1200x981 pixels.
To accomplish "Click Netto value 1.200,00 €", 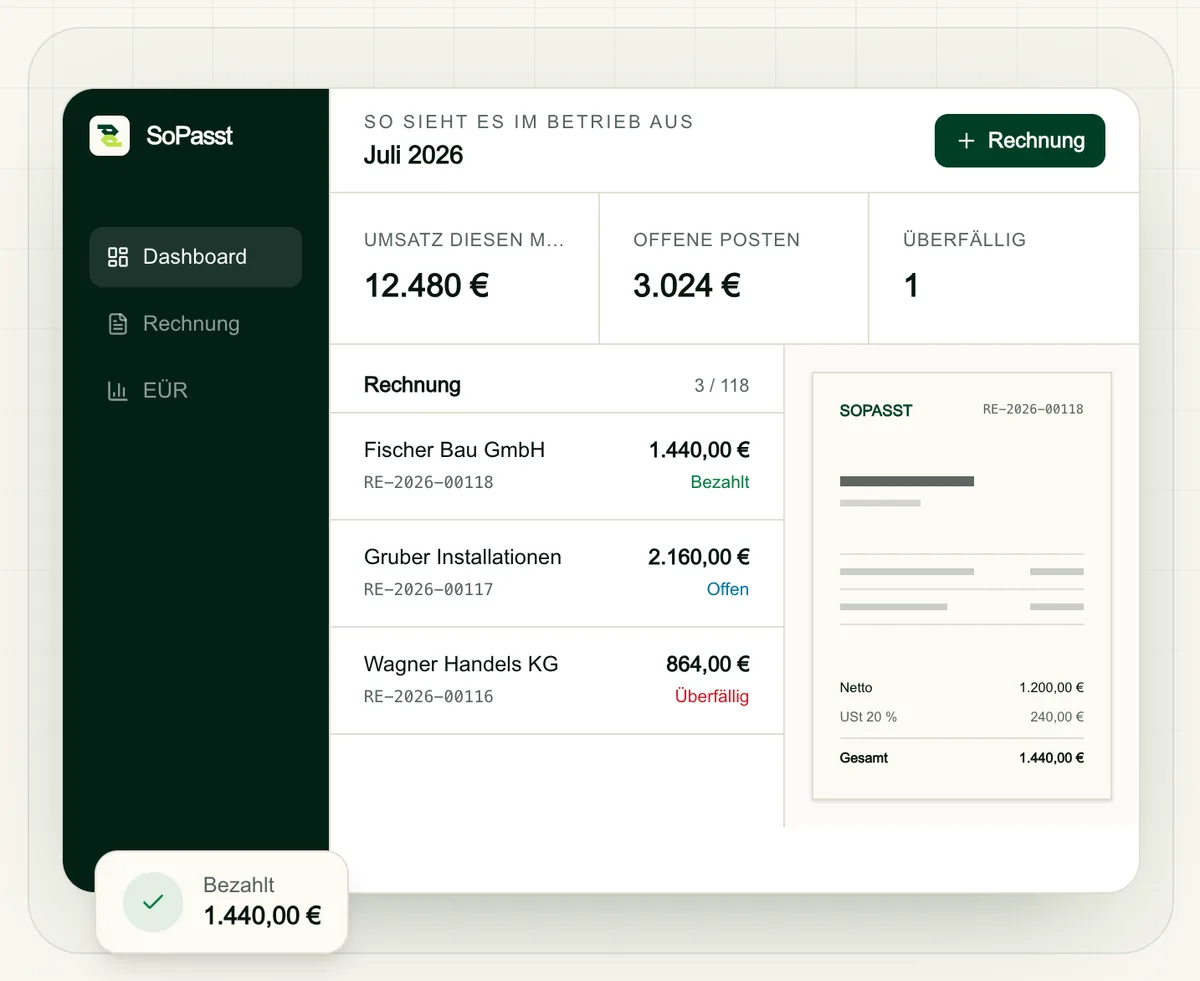I will click(x=1052, y=688).
